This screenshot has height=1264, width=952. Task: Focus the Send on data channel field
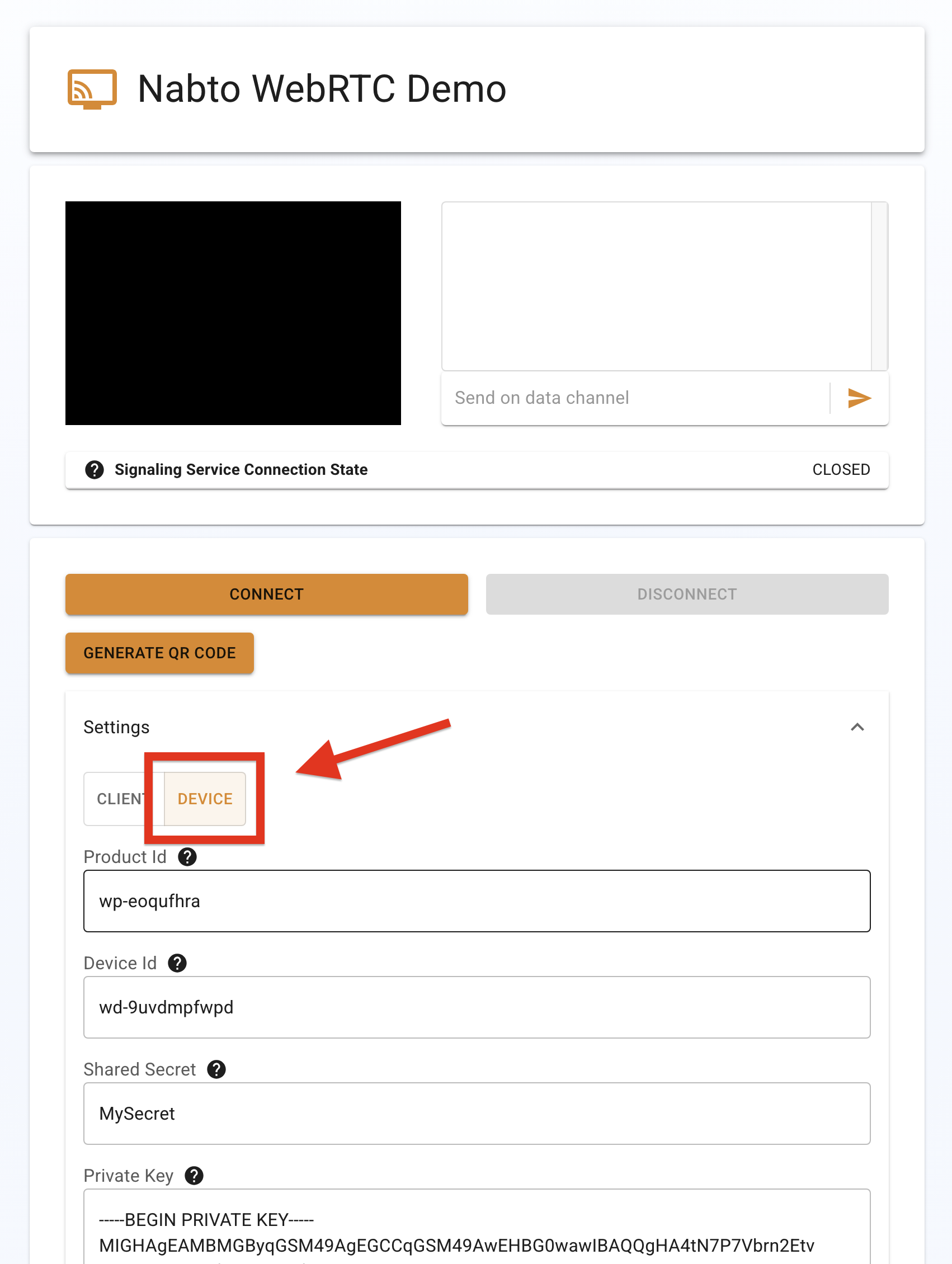(x=635, y=398)
